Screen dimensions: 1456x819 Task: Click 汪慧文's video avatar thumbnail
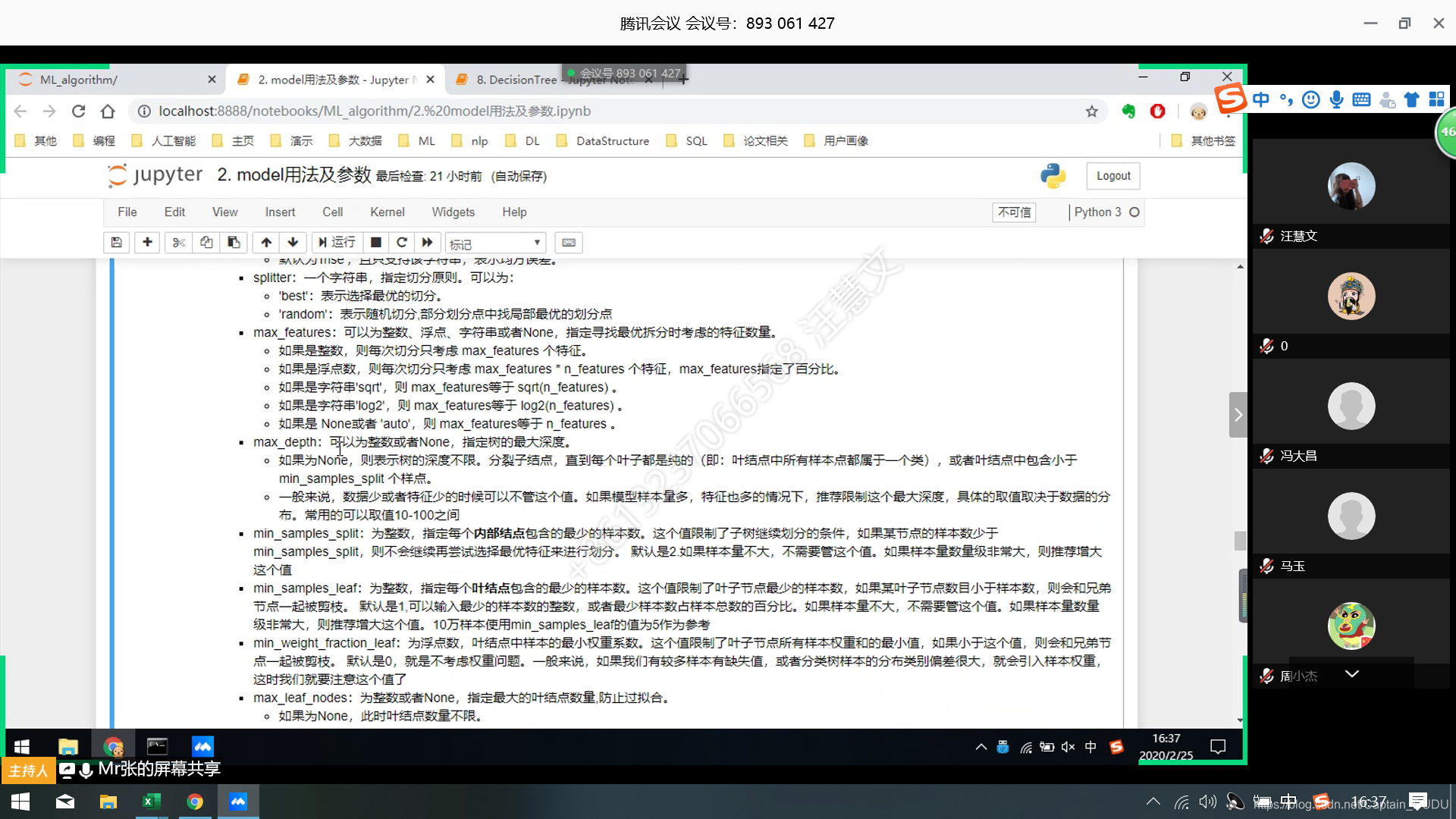[x=1351, y=187]
